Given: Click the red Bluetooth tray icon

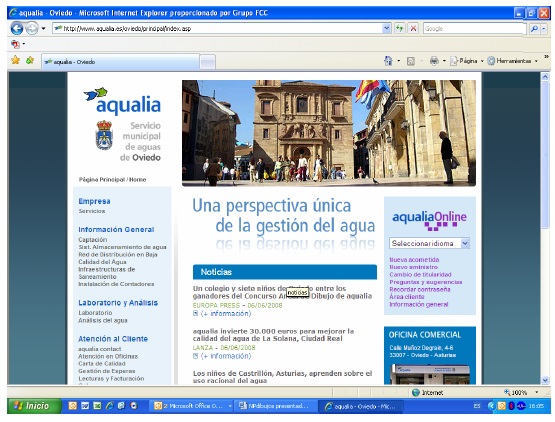Looking at the screenshot, I should [511, 406].
